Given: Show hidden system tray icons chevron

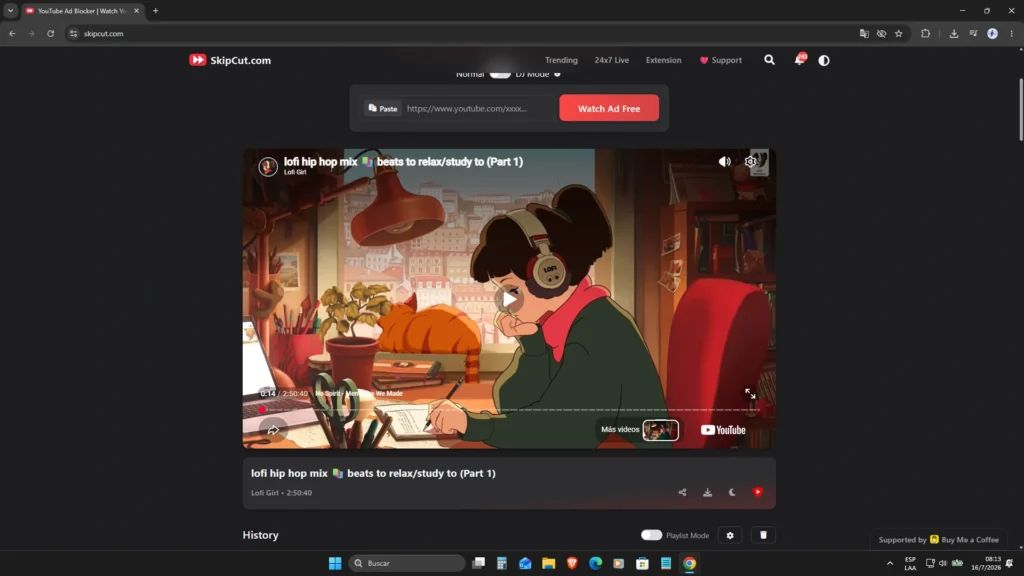Looking at the screenshot, I should coord(889,563).
